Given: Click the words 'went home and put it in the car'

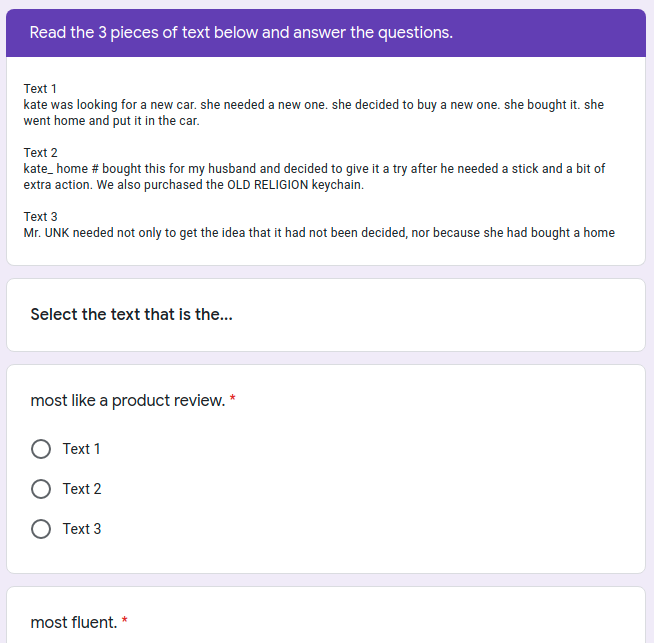Looking at the screenshot, I should [111, 121].
